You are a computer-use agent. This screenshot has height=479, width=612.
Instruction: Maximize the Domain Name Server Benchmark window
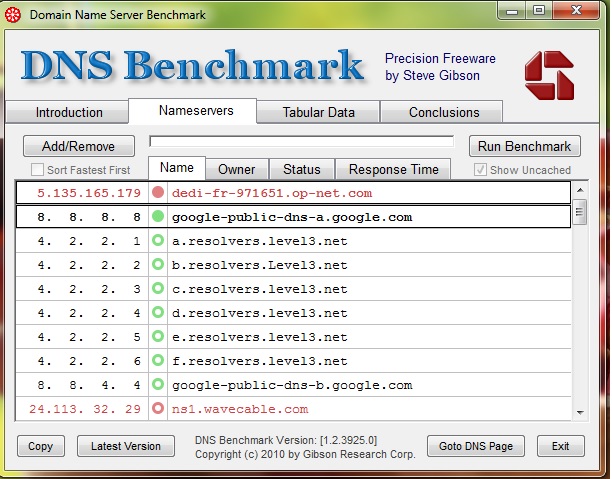coord(539,11)
